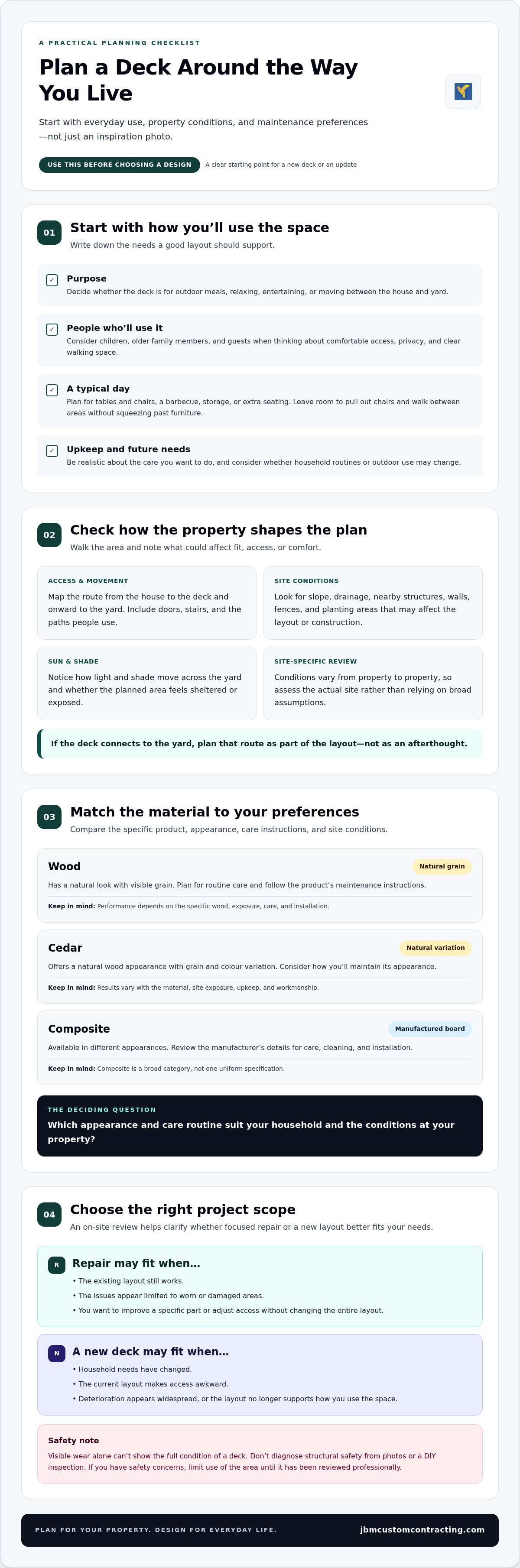Click the 02 section number badge
The height and width of the screenshot is (1568, 520).
(x=49, y=535)
